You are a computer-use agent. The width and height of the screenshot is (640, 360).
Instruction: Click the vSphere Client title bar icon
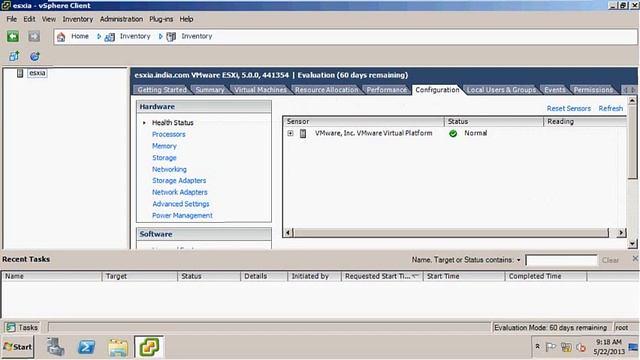(x=6, y=5)
